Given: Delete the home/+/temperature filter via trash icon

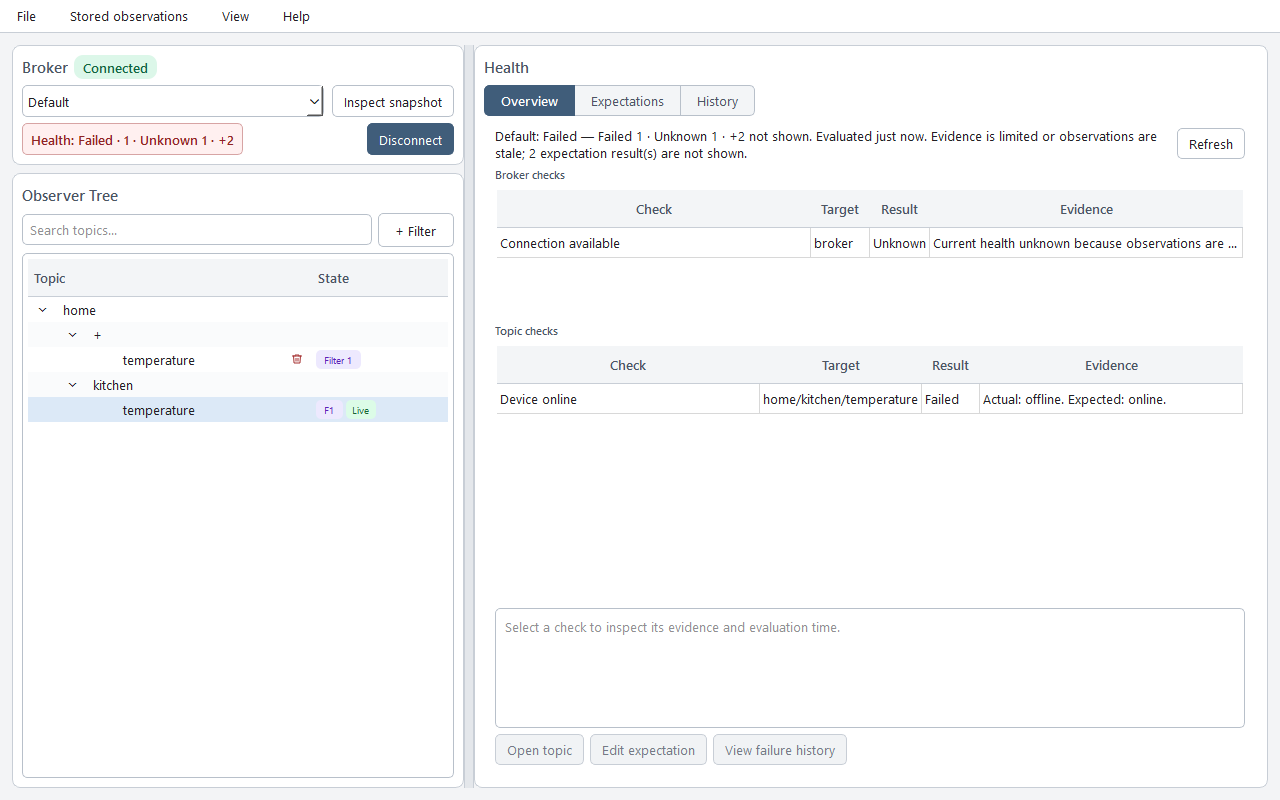Looking at the screenshot, I should coord(296,359).
